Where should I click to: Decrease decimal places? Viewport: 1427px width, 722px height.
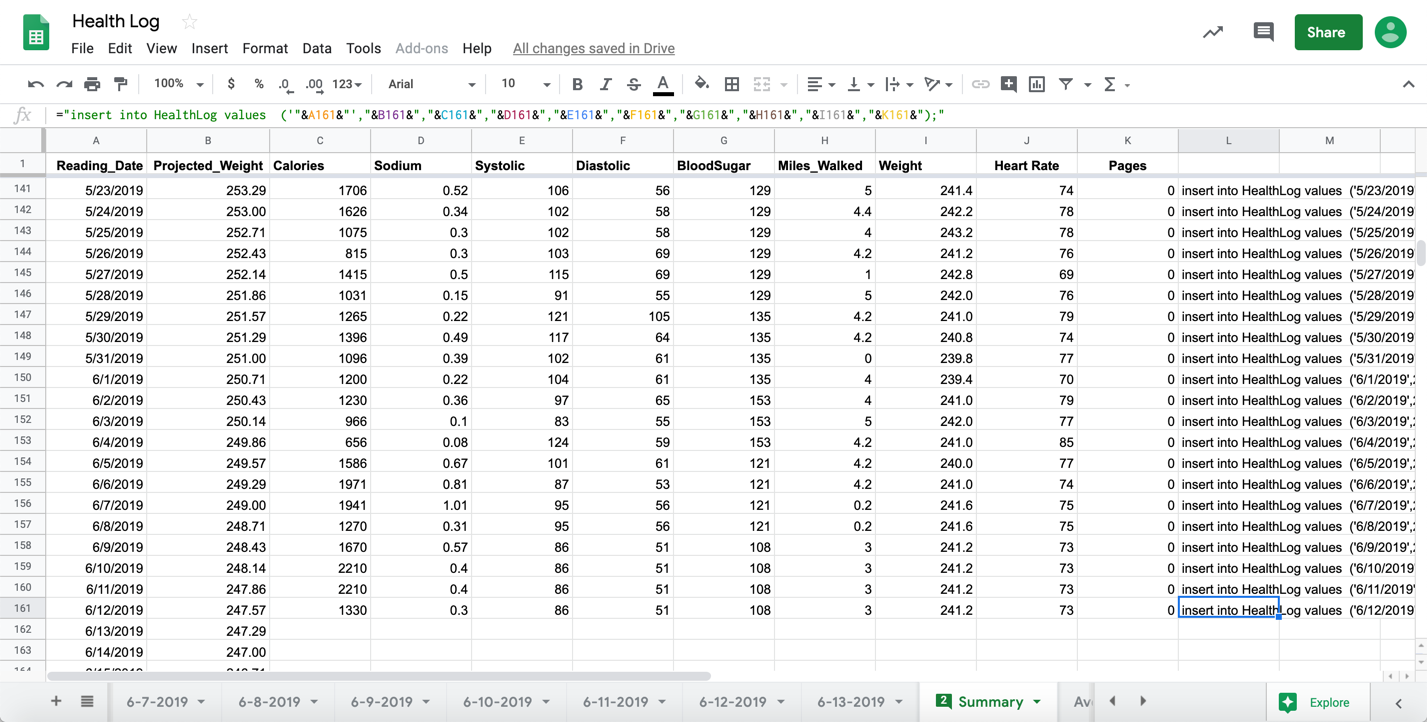coord(285,85)
